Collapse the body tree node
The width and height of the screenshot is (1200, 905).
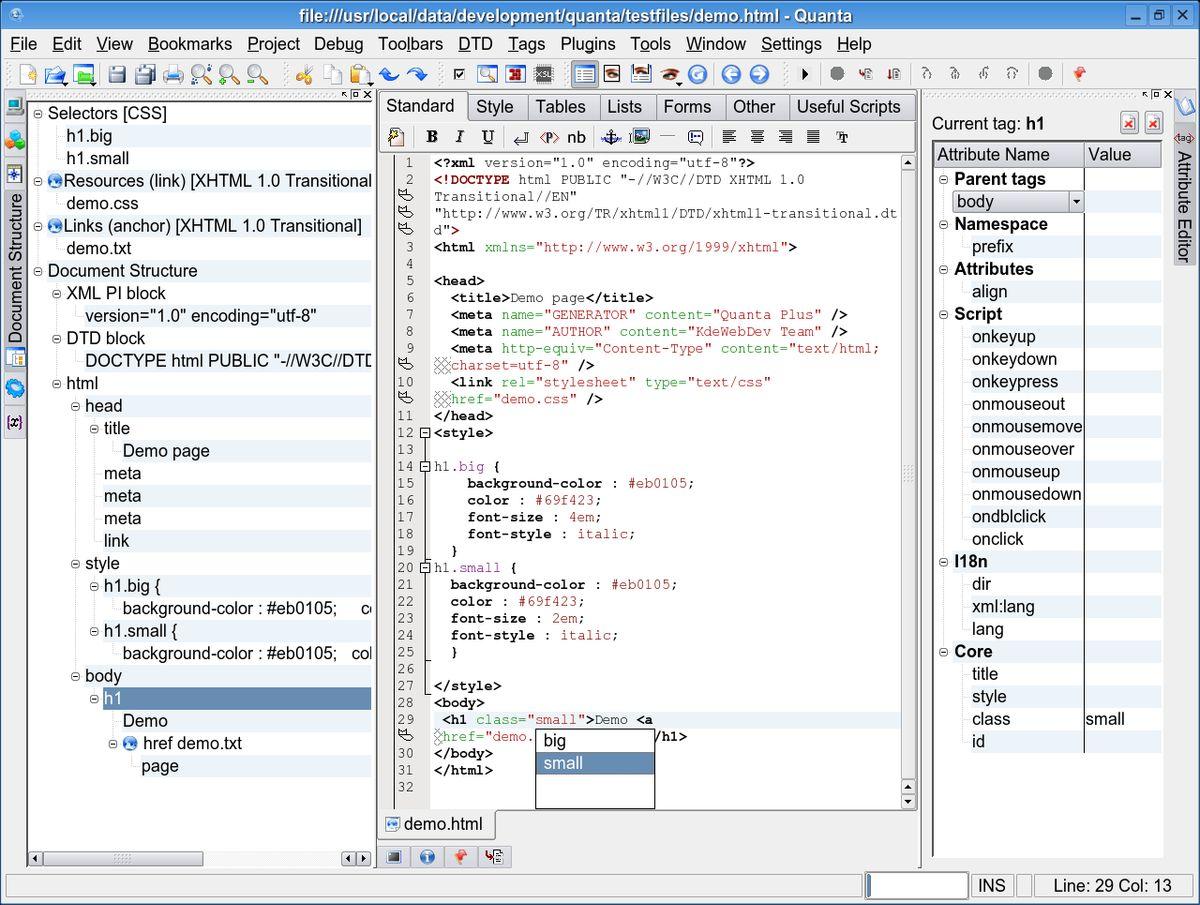(x=76, y=676)
